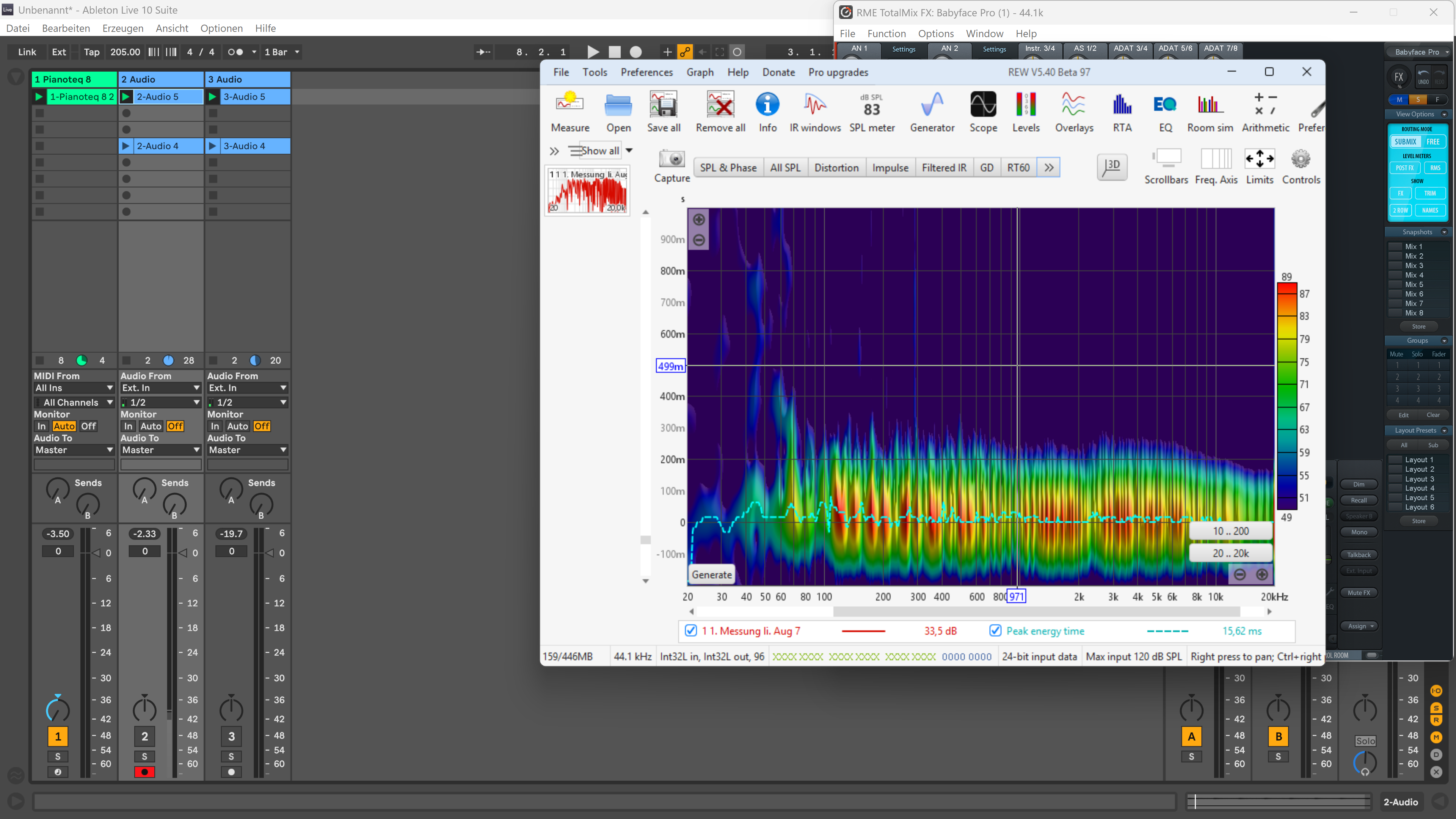Solo track 1 Pianoteq
Screen dimensions: 1456x819
(x=58, y=756)
